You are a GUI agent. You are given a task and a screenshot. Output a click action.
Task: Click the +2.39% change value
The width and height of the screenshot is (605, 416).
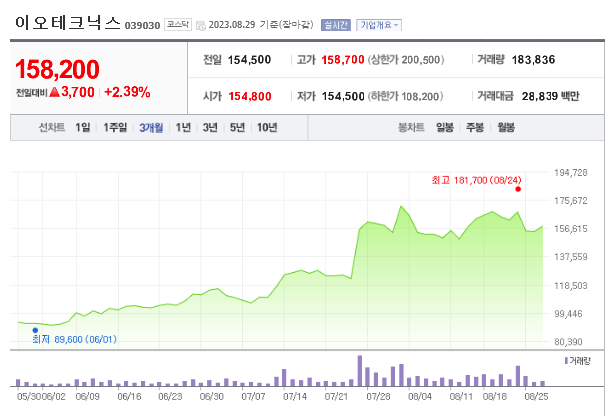[x=127, y=92]
